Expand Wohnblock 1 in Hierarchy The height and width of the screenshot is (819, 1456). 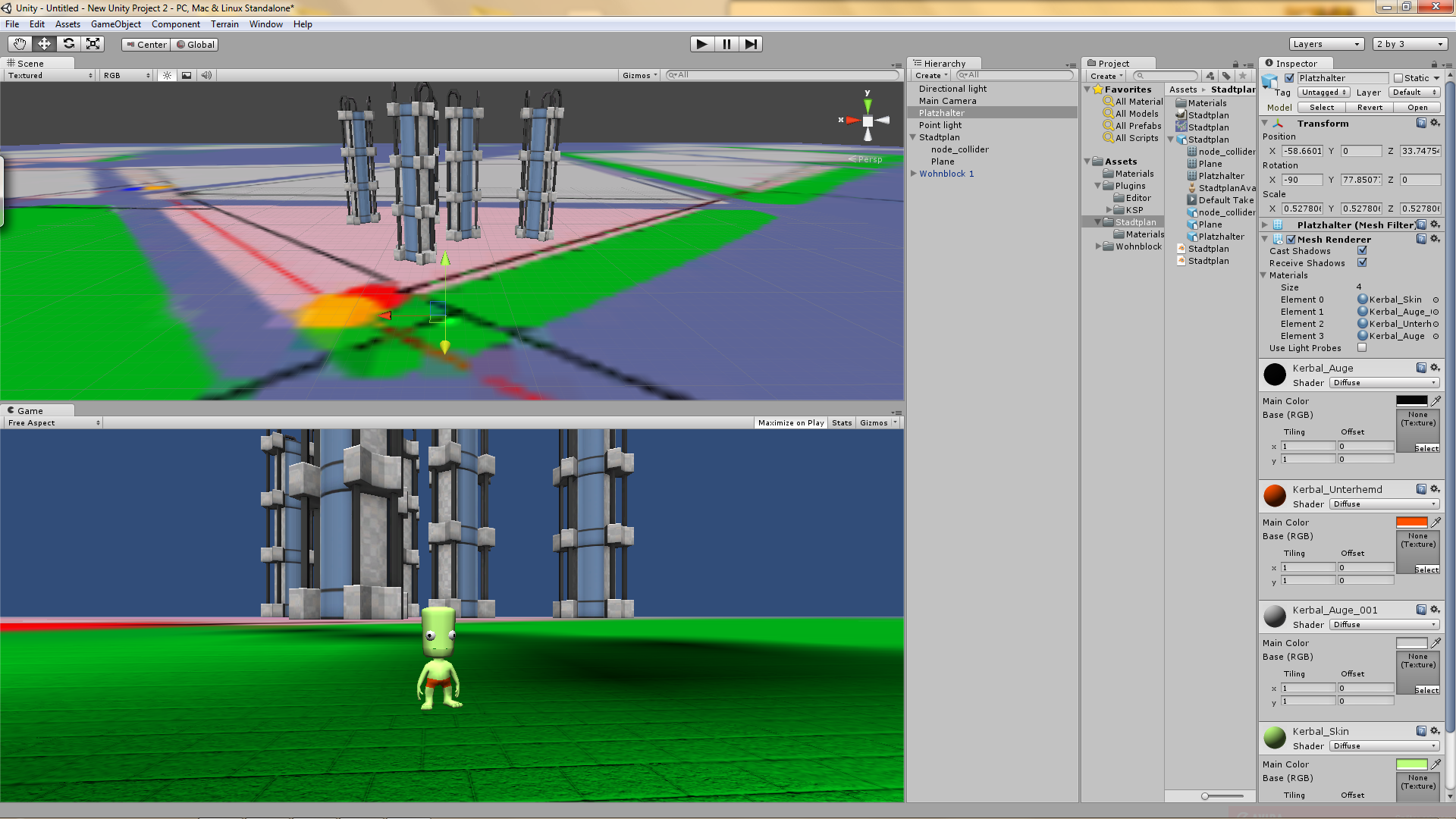pos(914,174)
